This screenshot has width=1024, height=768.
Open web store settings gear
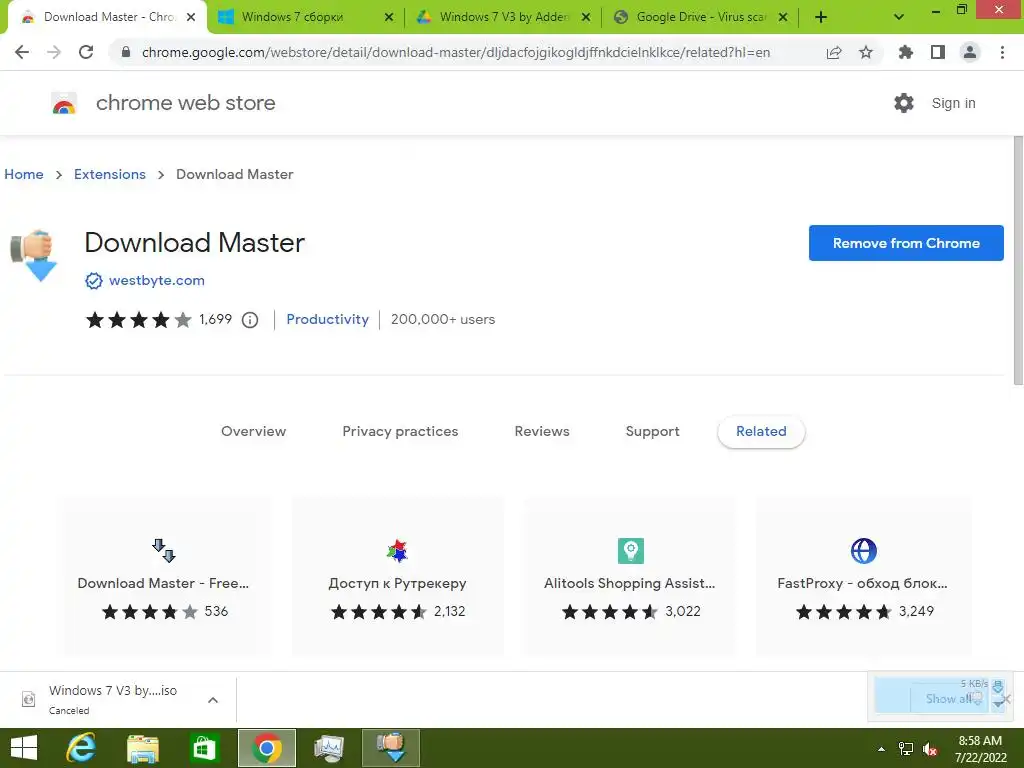(x=904, y=103)
